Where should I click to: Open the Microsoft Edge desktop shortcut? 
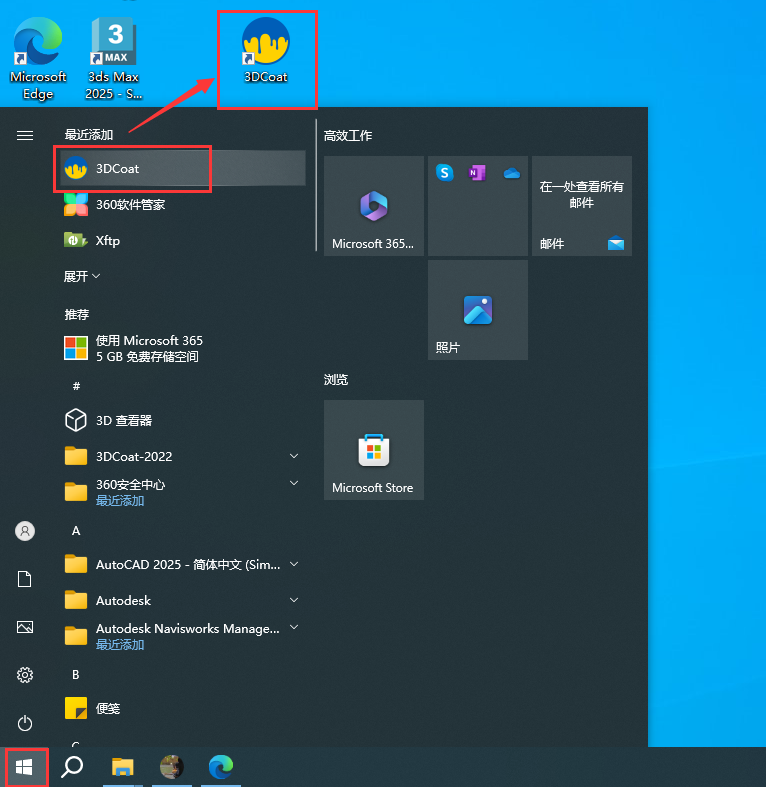click(38, 59)
